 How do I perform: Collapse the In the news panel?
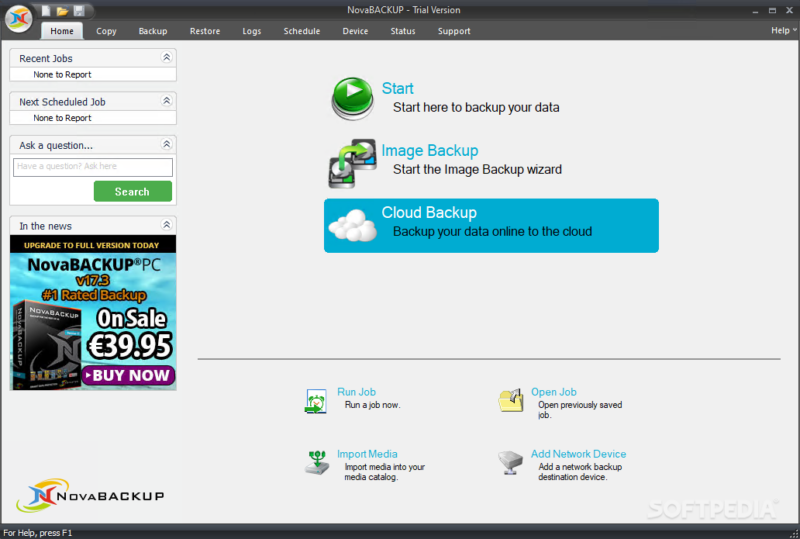click(x=166, y=225)
